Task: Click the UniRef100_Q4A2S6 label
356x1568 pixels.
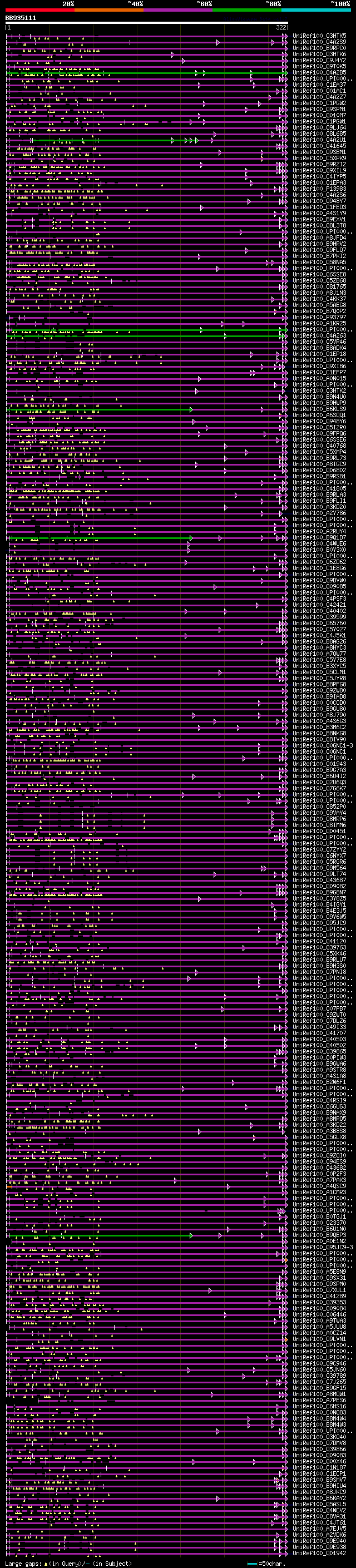Action: (319, 195)
